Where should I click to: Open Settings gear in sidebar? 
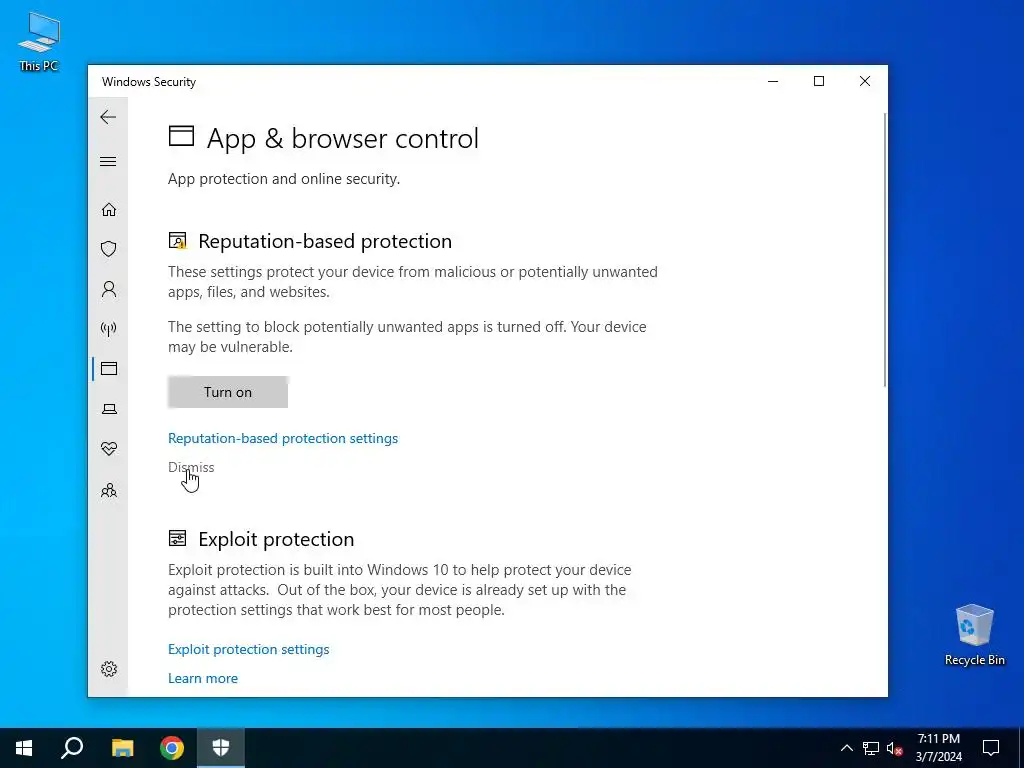tap(108, 669)
